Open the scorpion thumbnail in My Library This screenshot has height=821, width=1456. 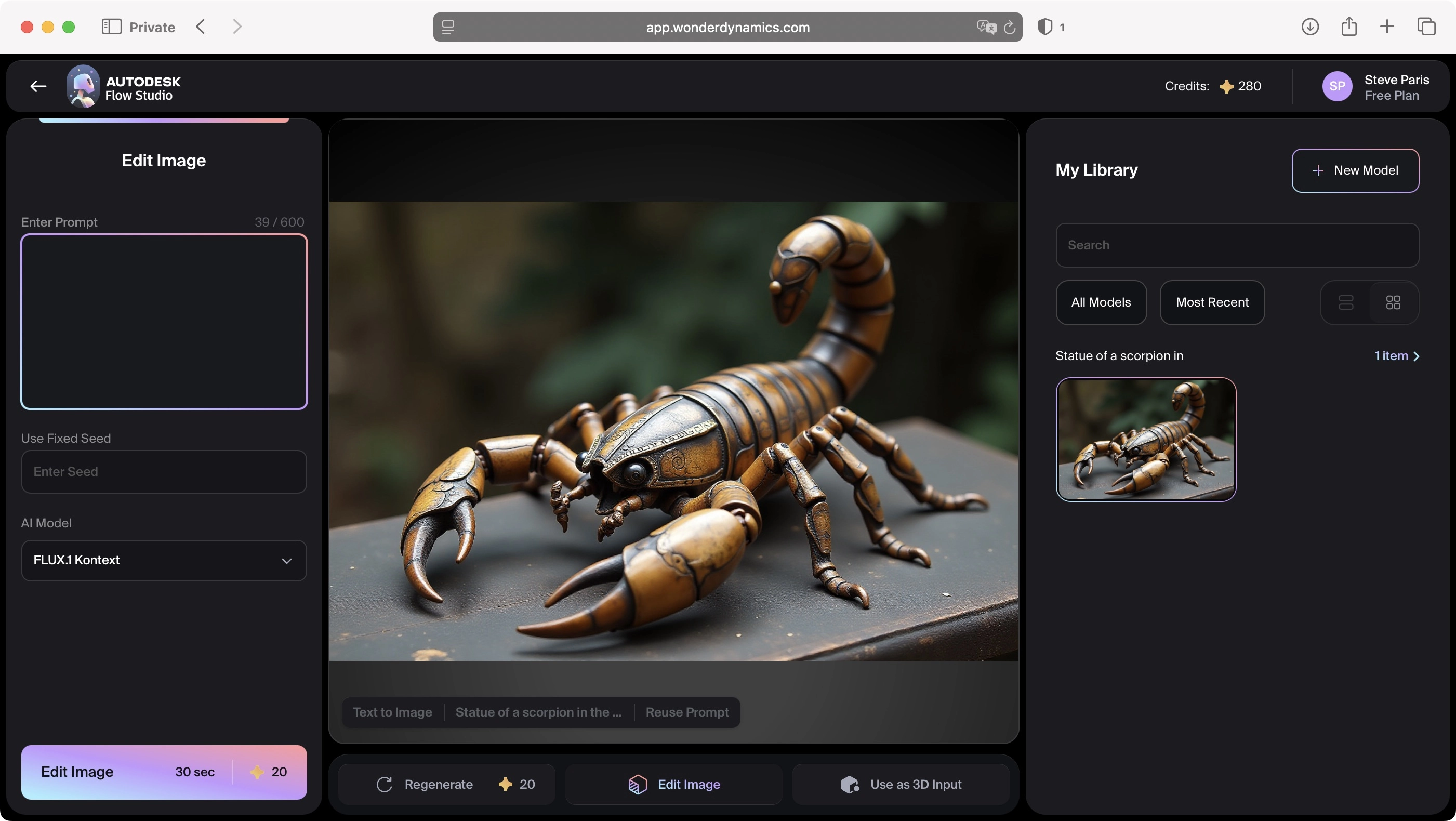pyautogui.click(x=1146, y=439)
